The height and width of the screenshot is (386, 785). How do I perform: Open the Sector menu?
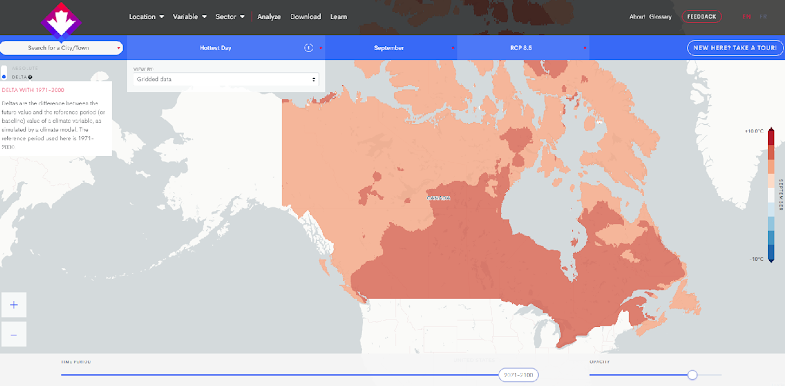230,17
